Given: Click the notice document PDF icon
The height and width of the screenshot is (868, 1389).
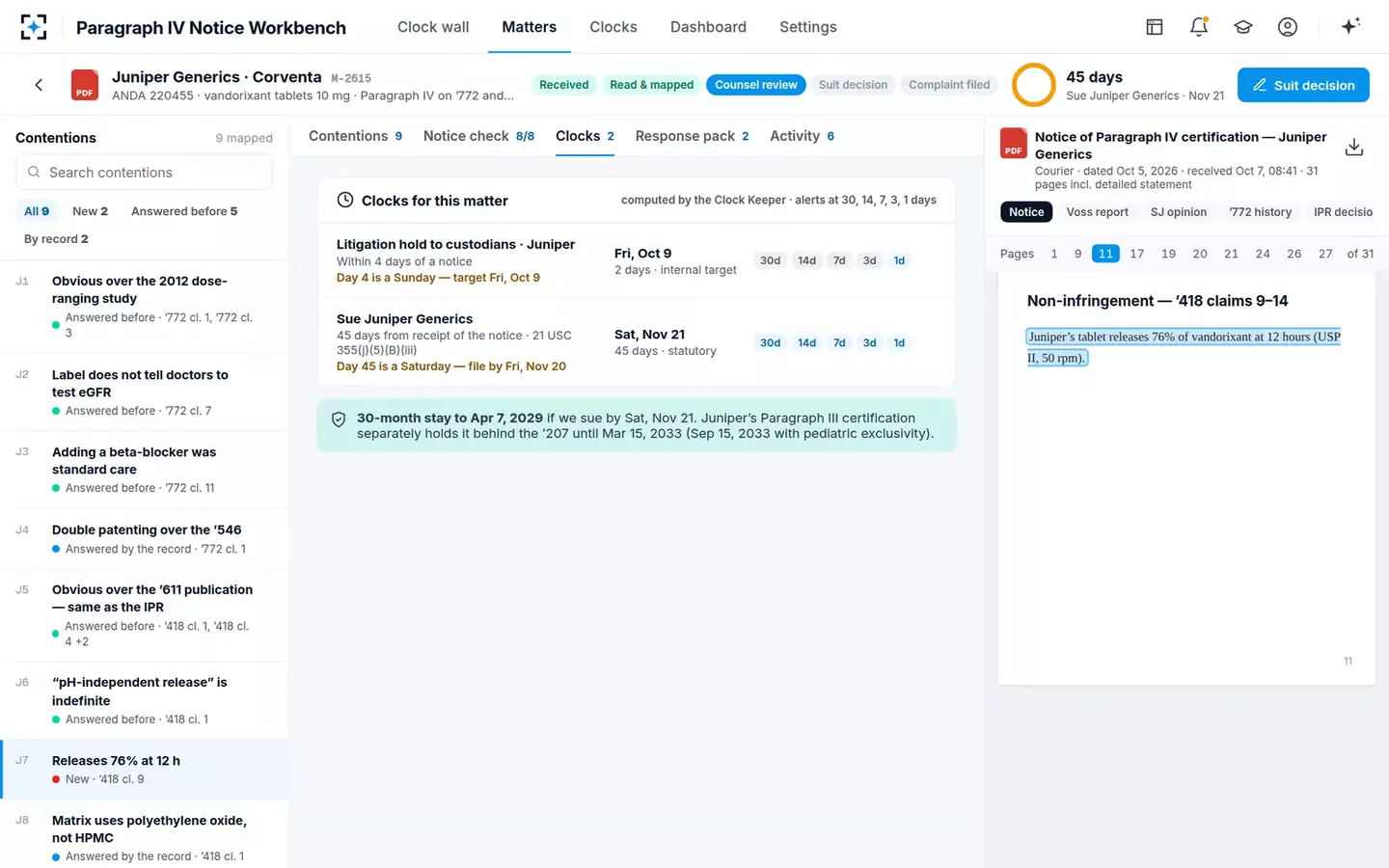Looking at the screenshot, I should point(1013,143).
